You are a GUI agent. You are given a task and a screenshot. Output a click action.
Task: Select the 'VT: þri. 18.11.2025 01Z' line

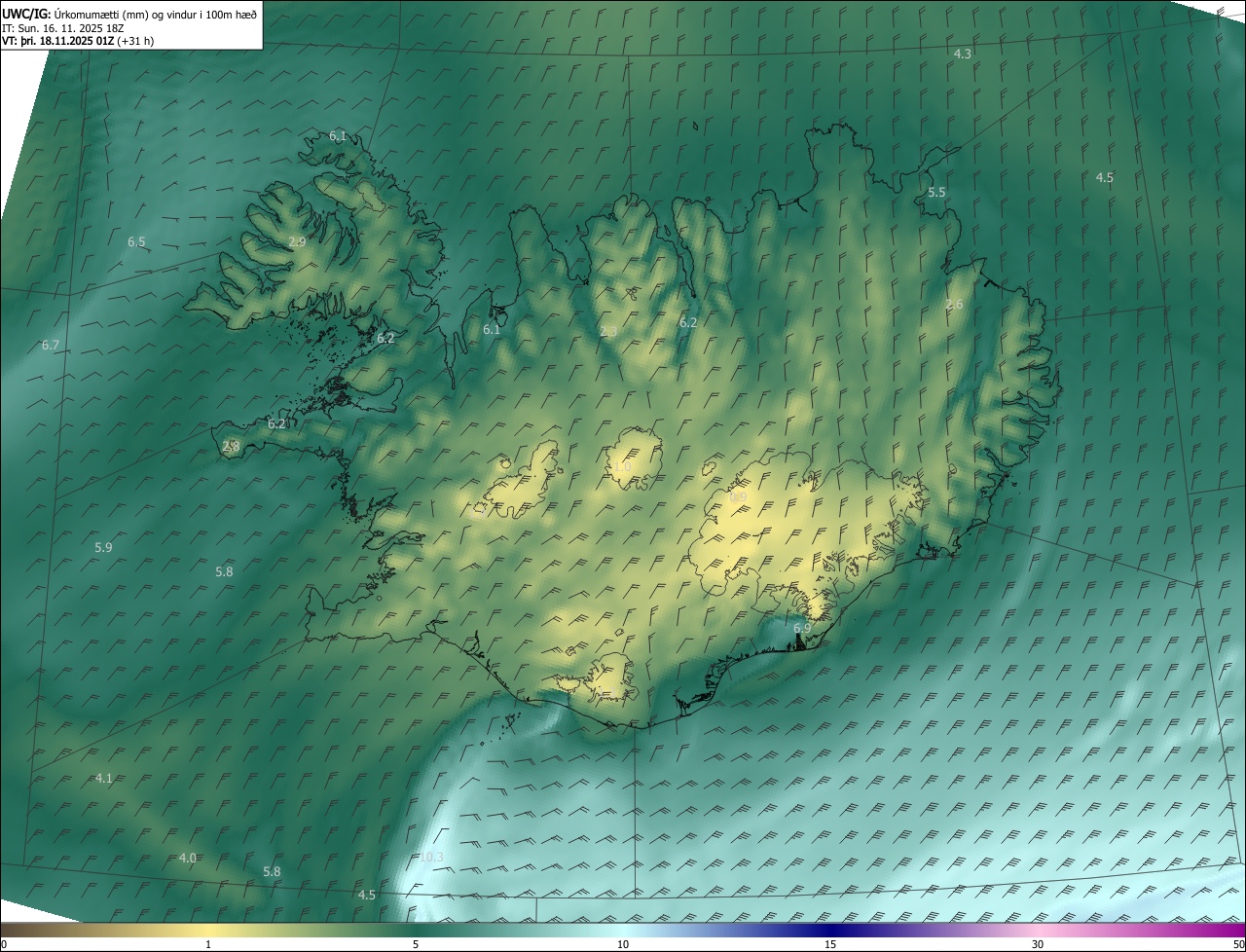[78, 41]
